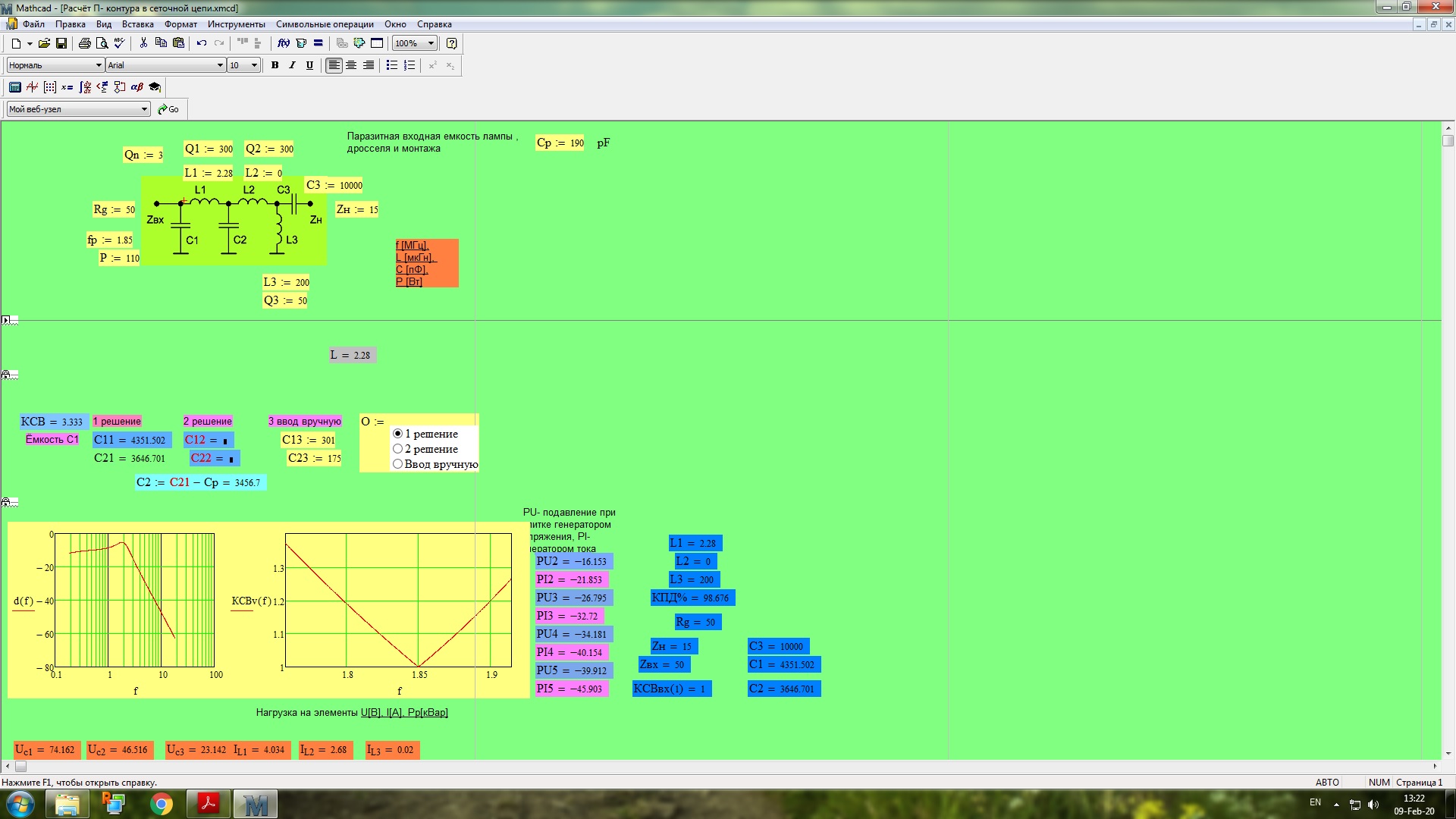Open the Инструменты menu
Viewport: 1456px width, 819px height.
[236, 24]
